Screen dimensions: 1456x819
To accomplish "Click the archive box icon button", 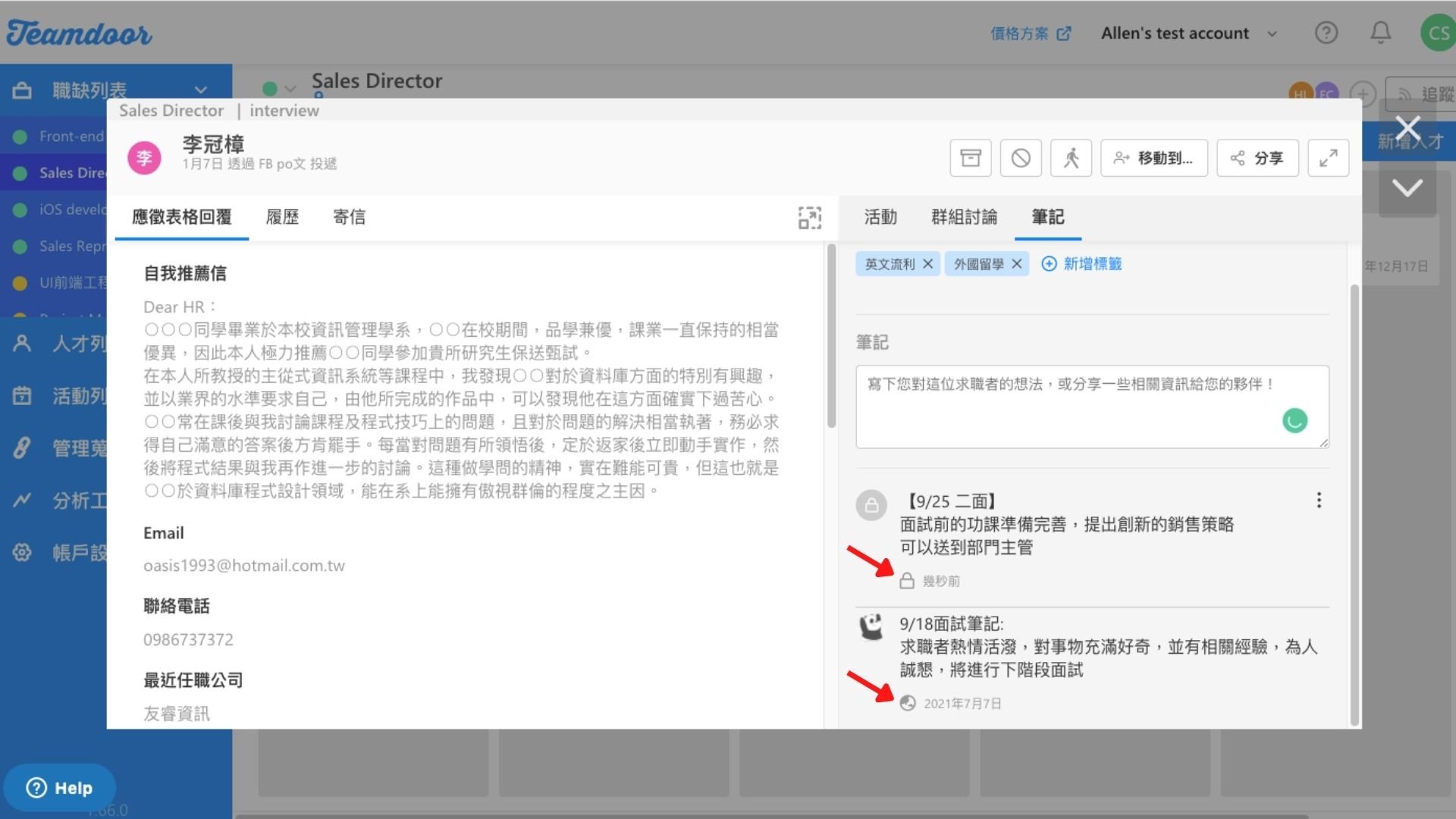I will point(970,158).
